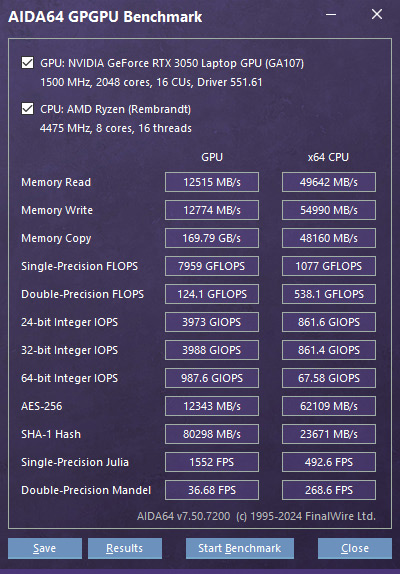Select the CPU 32-bit Integer 861.4 GIOPS box
This screenshot has width=400, height=574.
(329, 350)
